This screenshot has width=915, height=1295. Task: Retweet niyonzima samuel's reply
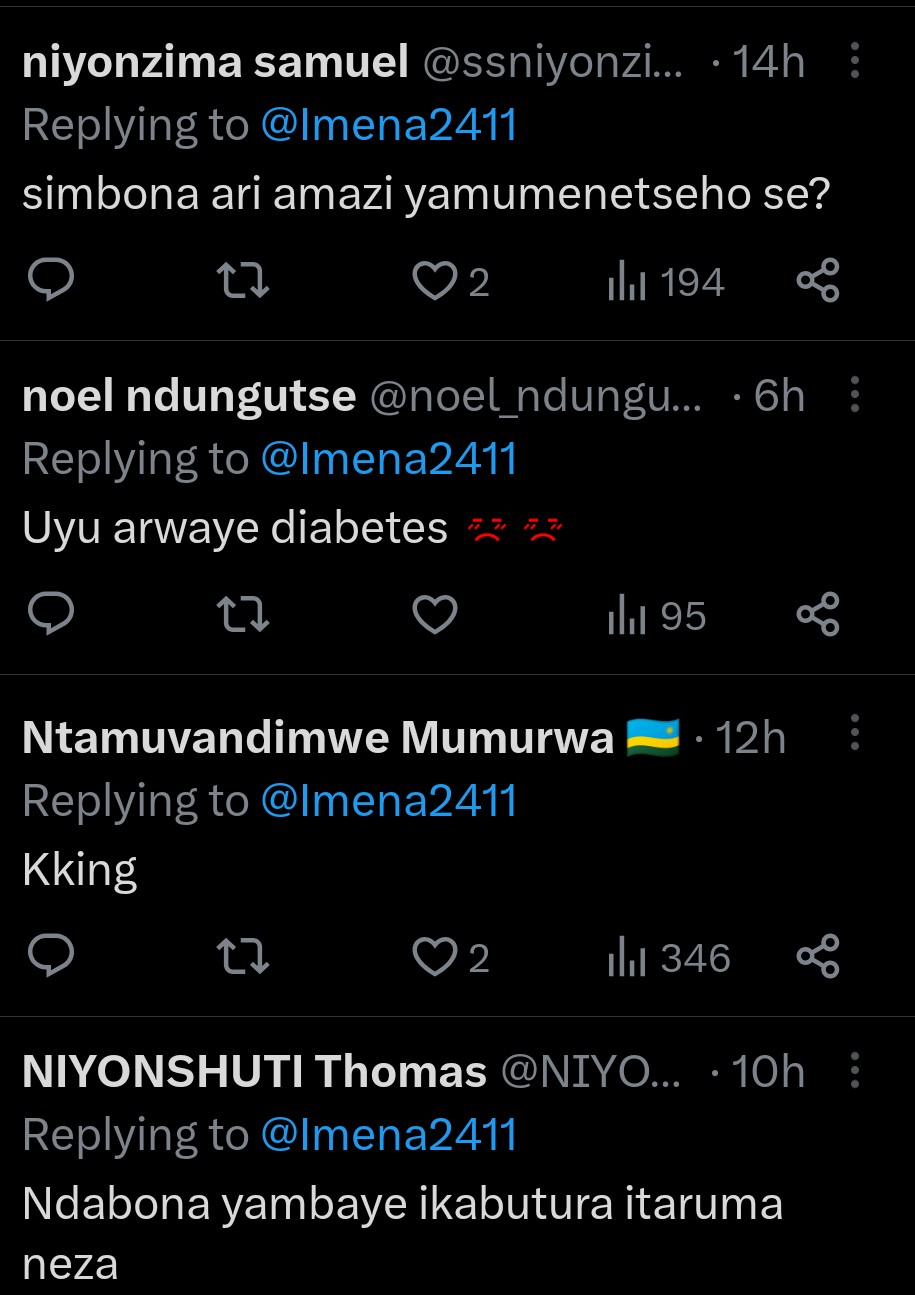click(243, 282)
